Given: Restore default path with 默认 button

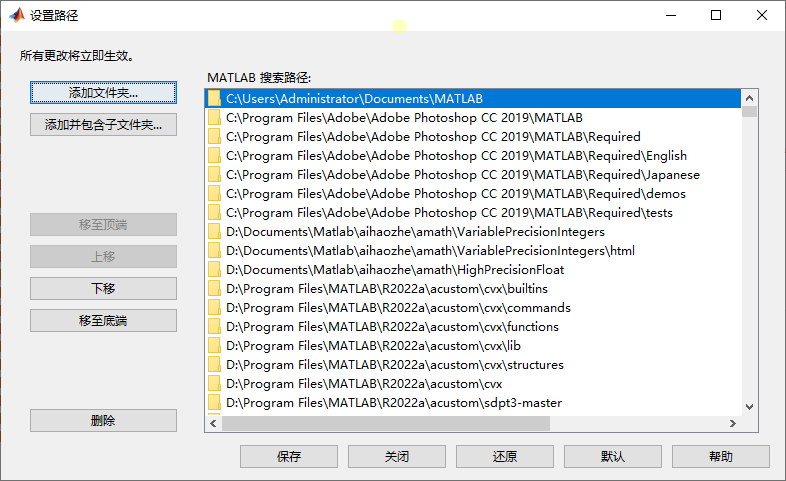Looking at the screenshot, I should 613,456.
